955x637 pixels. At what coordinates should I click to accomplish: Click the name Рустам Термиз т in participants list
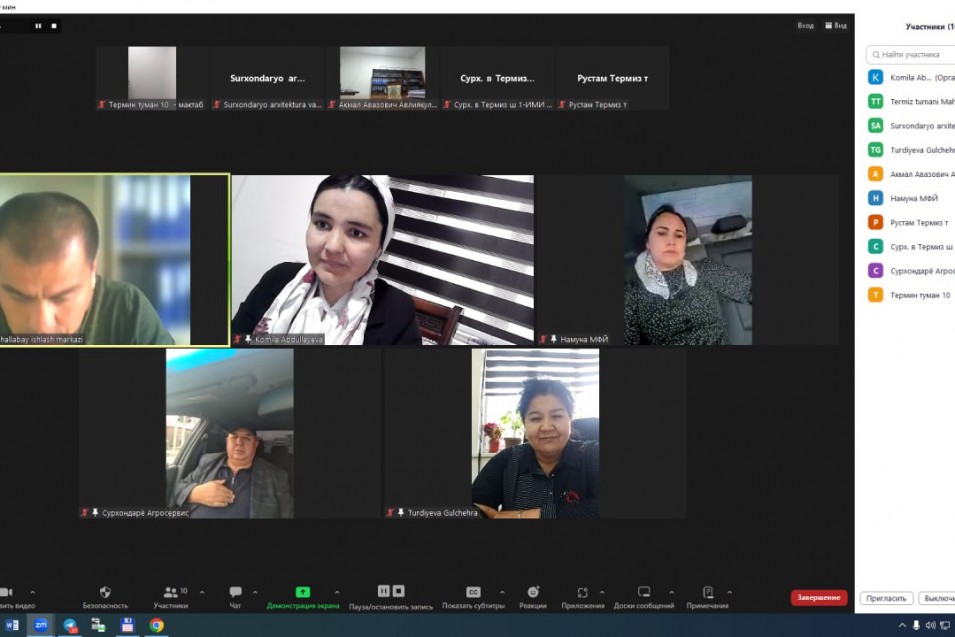(x=919, y=223)
